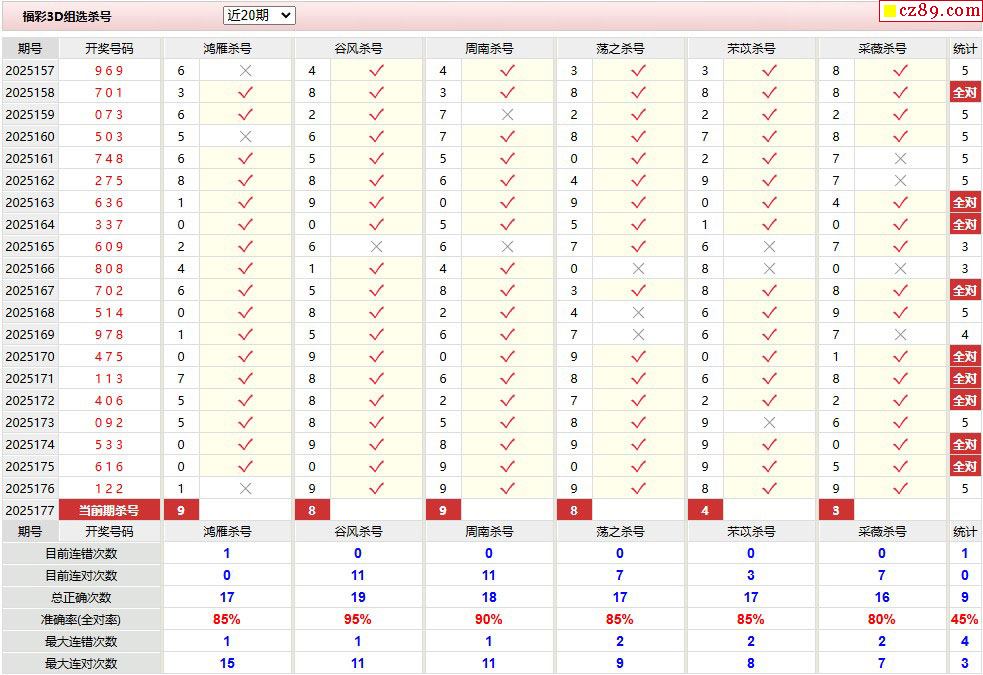The image size is (983, 675).
Task: Click the 全对 badge in row 2025158
Action: click(965, 93)
